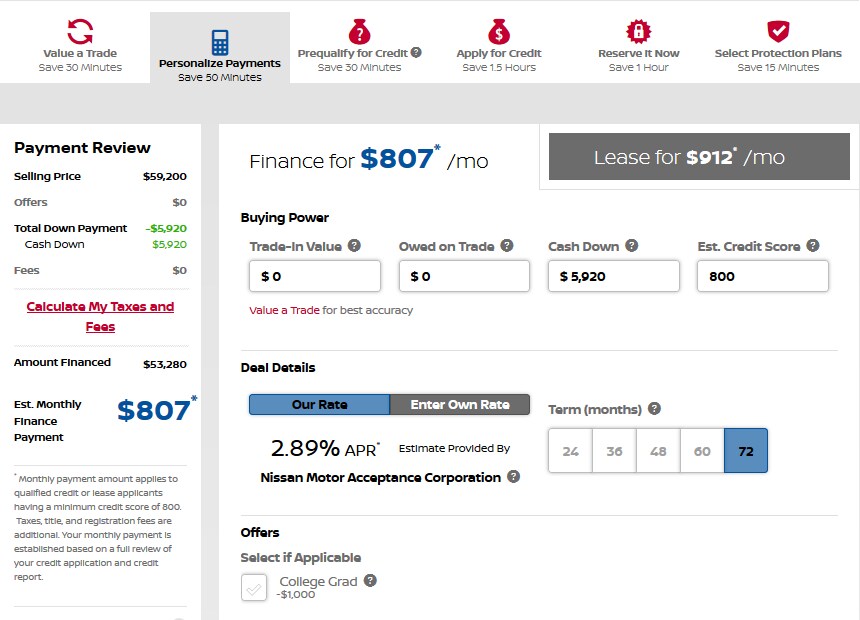Screen dimensions: 860x620
Task: Click the Prequalify for Credit money bag icon
Action: (x=359, y=31)
